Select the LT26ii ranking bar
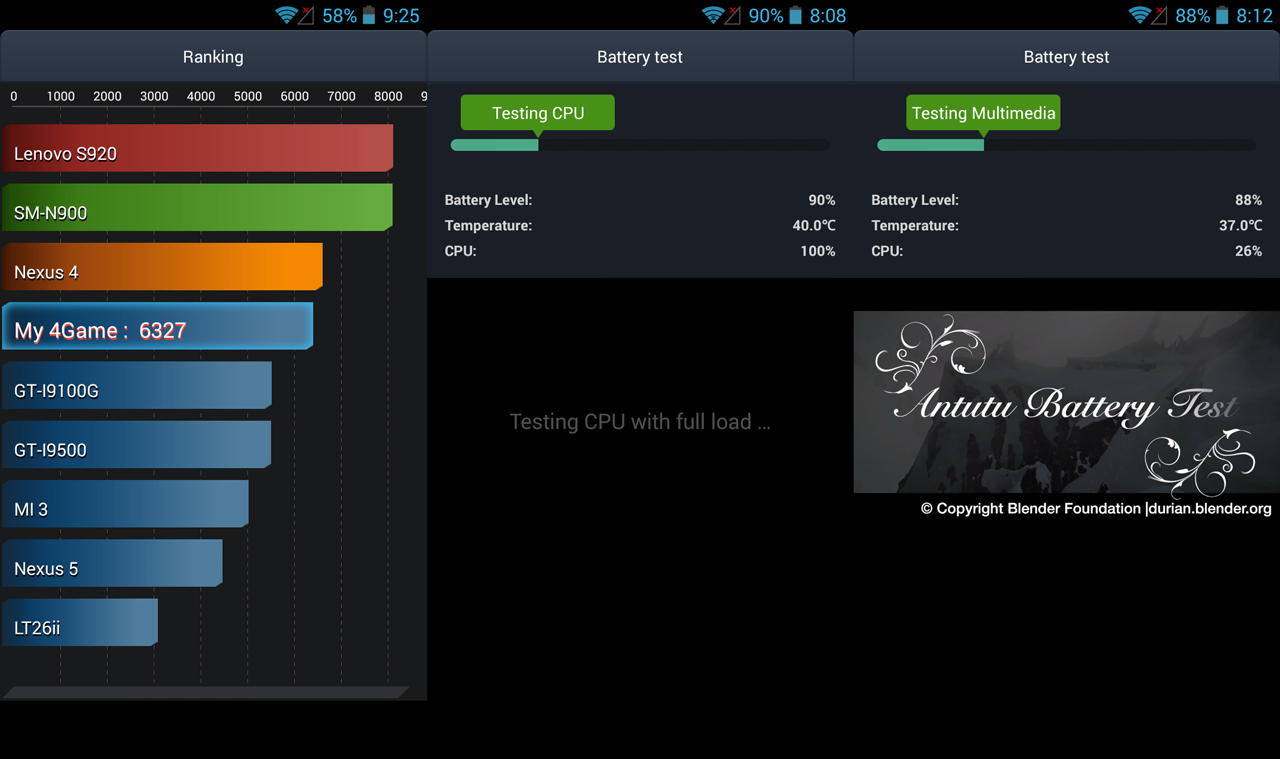The width and height of the screenshot is (1280, 759). 80,622
